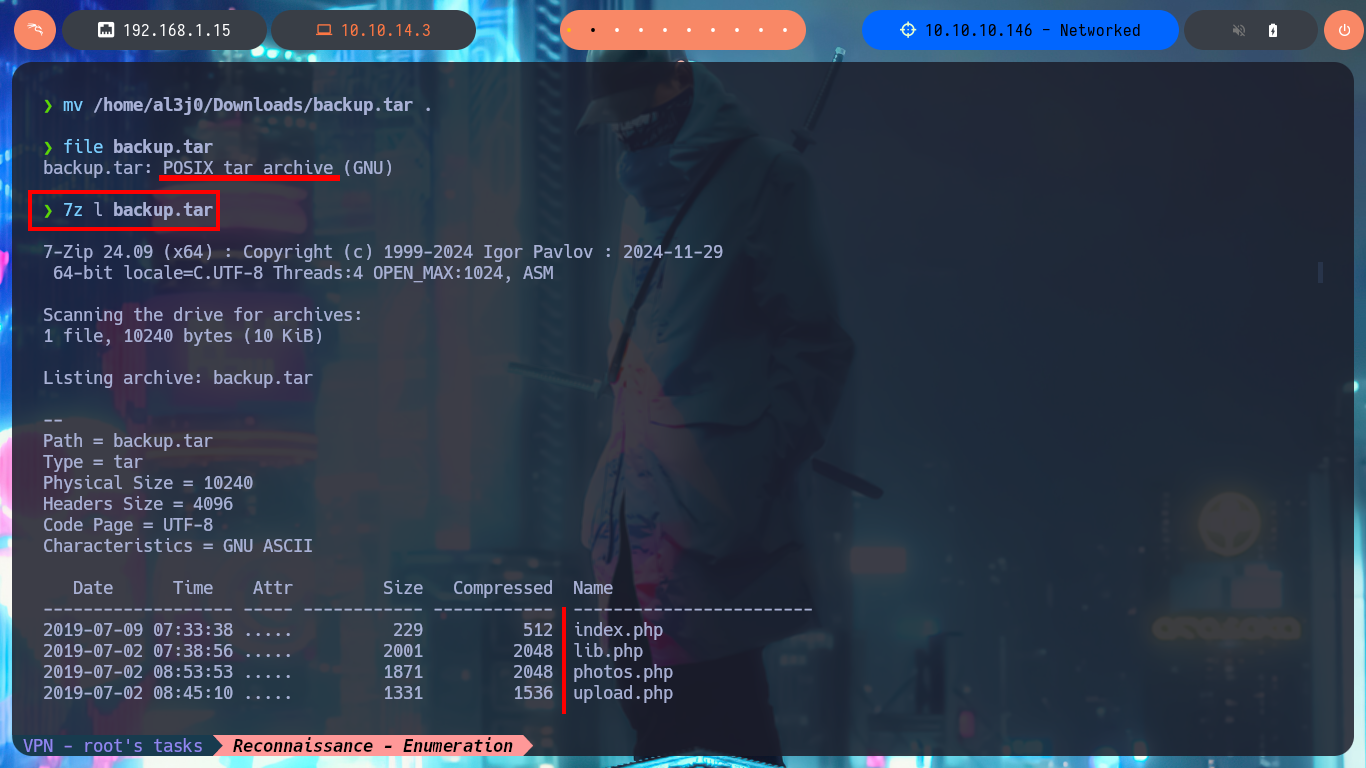Click size value 1871 of photos.php
The height and width of the screenshot is (768, 1366).
[x=403, y=672]
